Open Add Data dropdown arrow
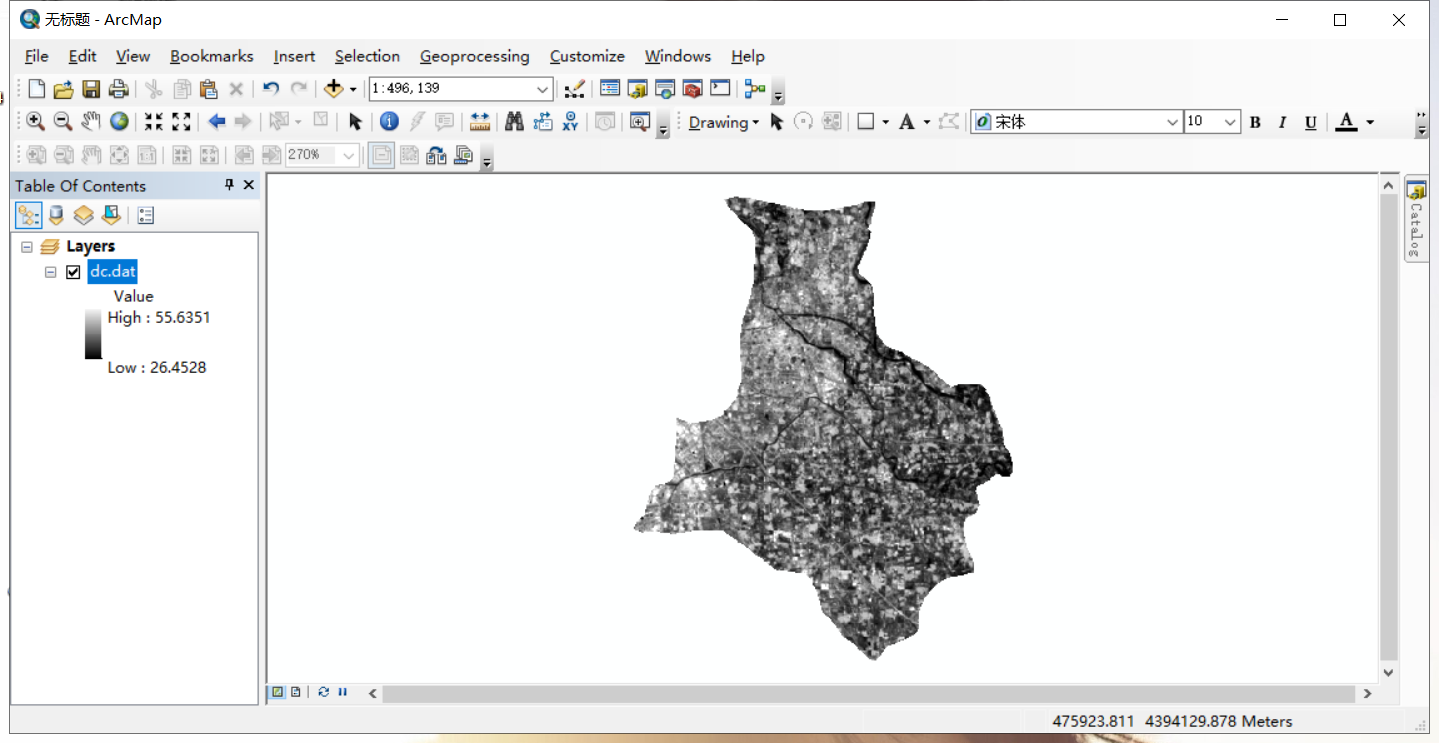This screenshot has width=1439, height=743. point(353,89)
